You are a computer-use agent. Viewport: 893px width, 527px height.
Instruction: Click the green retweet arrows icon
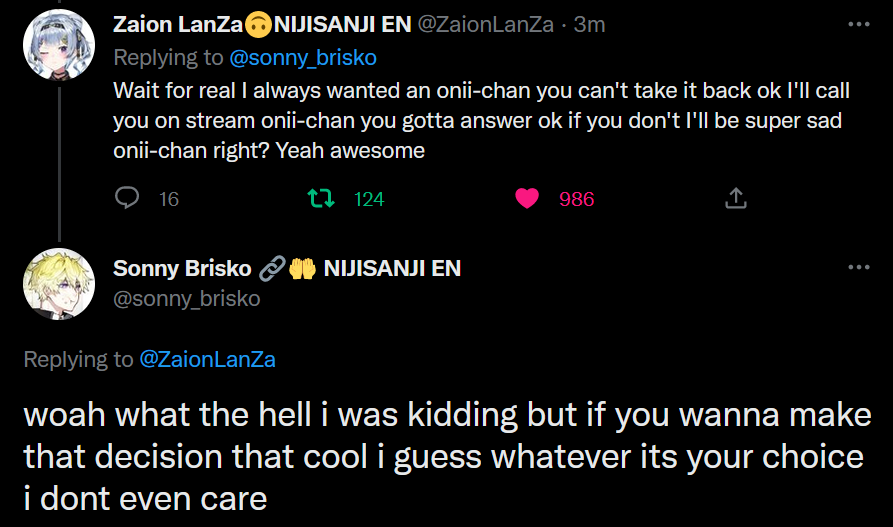pyautogui.click(x=321, y=198)
